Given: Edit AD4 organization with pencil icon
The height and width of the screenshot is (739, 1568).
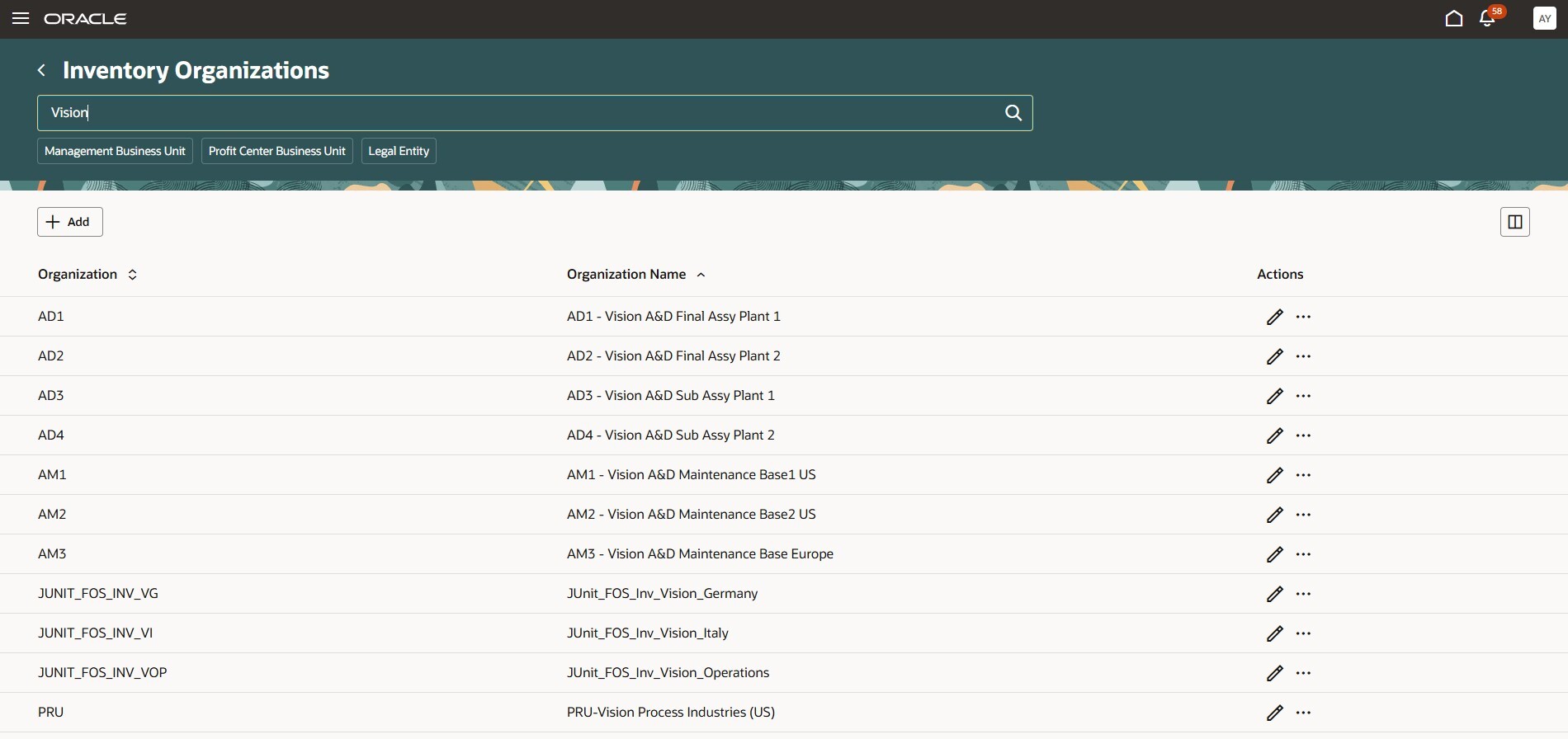Looking at the screenshot, I should pyautogui.click(x=1275, y=435).
